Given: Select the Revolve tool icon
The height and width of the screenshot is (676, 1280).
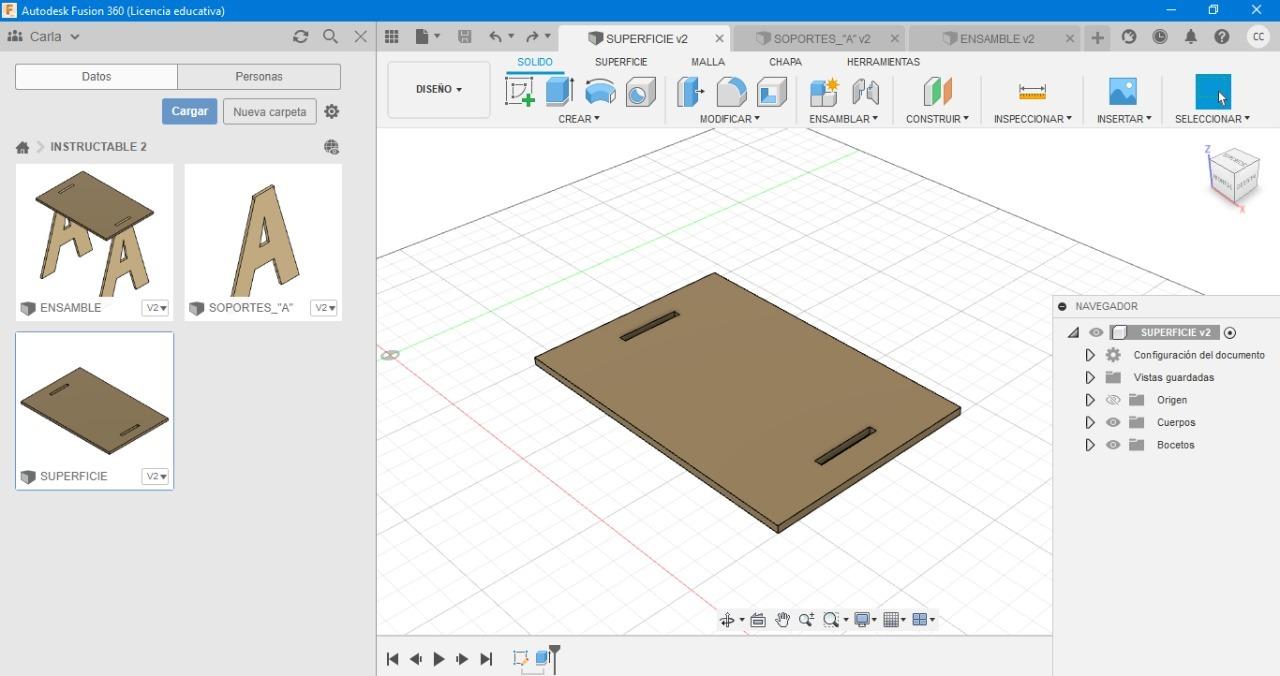Looking at the screenshot, I should pyautogui.click(x=600, y=92).
